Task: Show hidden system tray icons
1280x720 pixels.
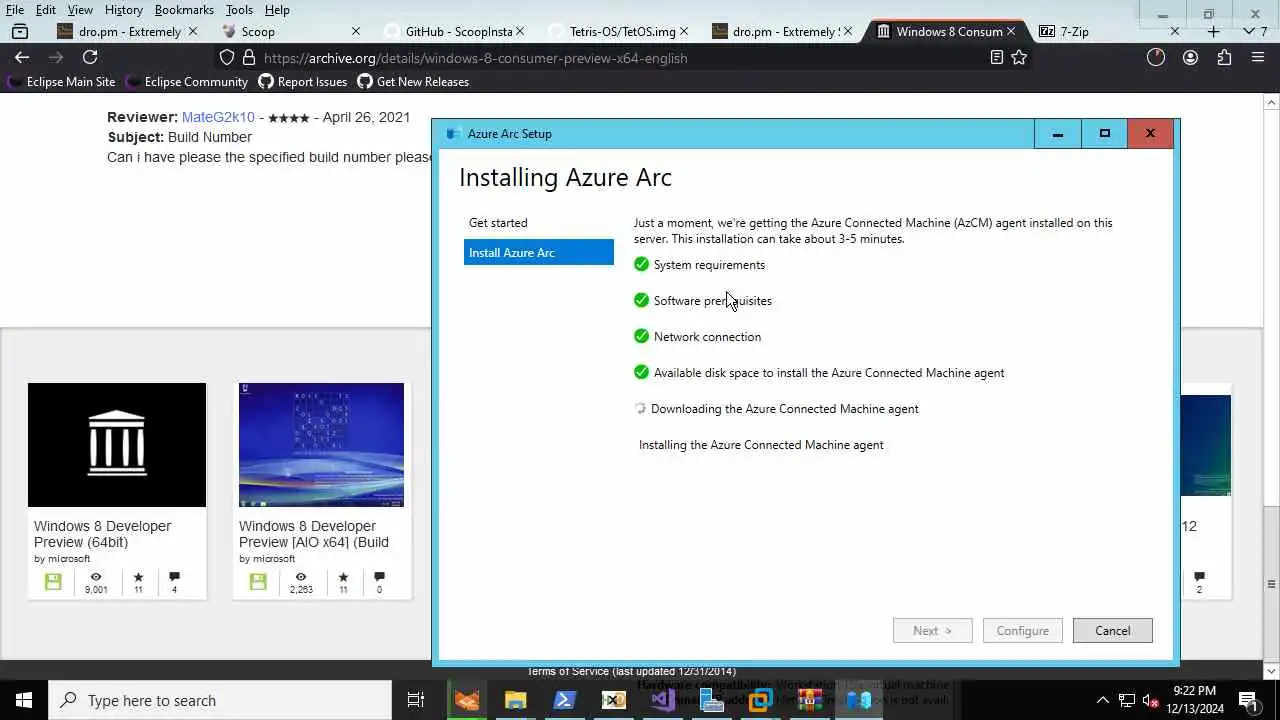Action: tap(1102, 700)
